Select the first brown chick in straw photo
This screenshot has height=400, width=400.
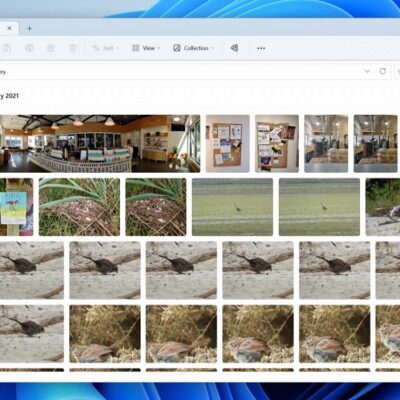pos(105,334)
